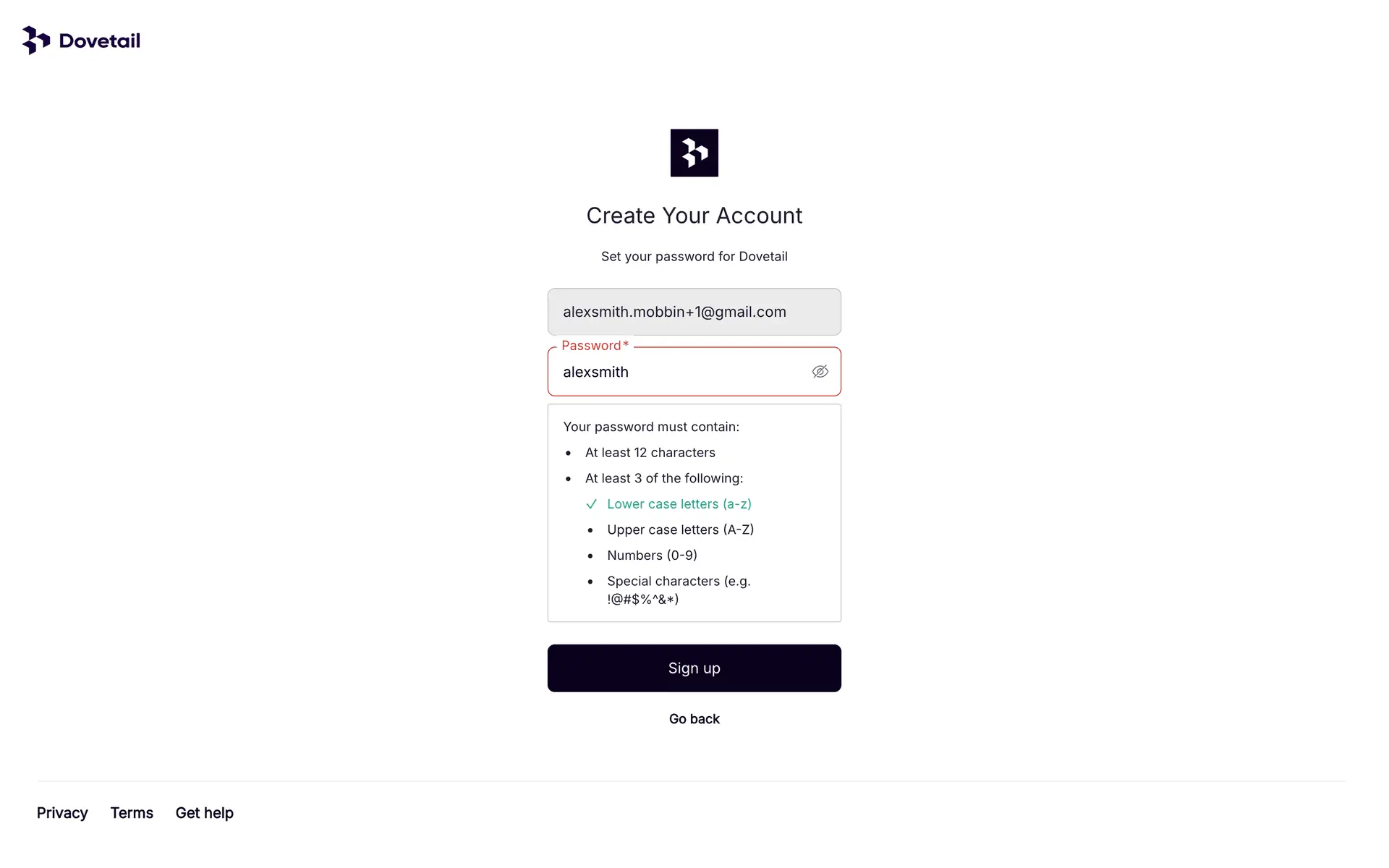Click the Create Your Account heading
The image size is (1389, 868).
click(694, 216)
